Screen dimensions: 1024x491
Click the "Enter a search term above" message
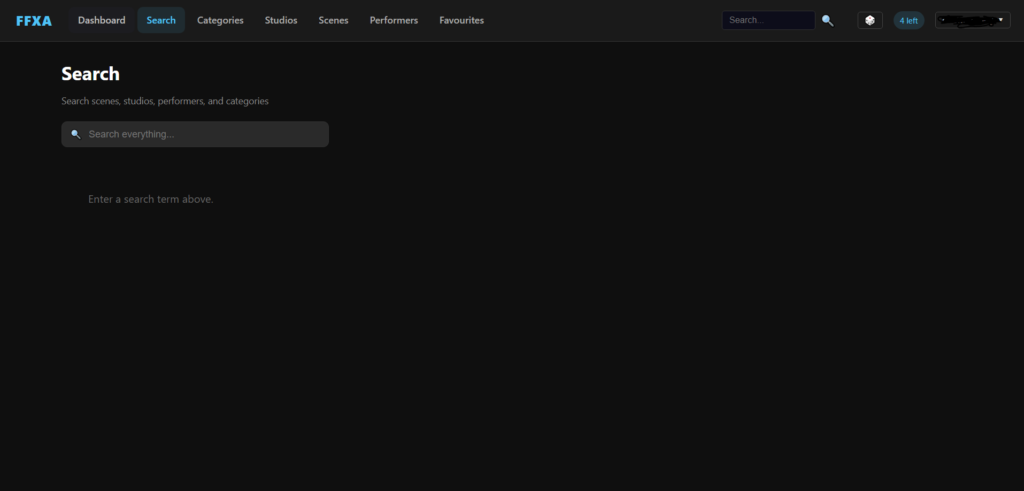(x=151, y=199)
